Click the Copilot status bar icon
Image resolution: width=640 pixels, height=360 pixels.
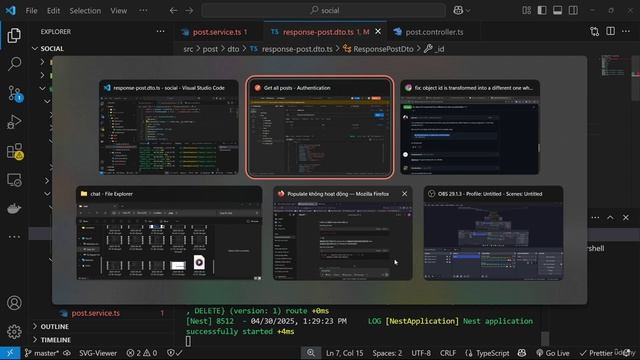[522, 353]
